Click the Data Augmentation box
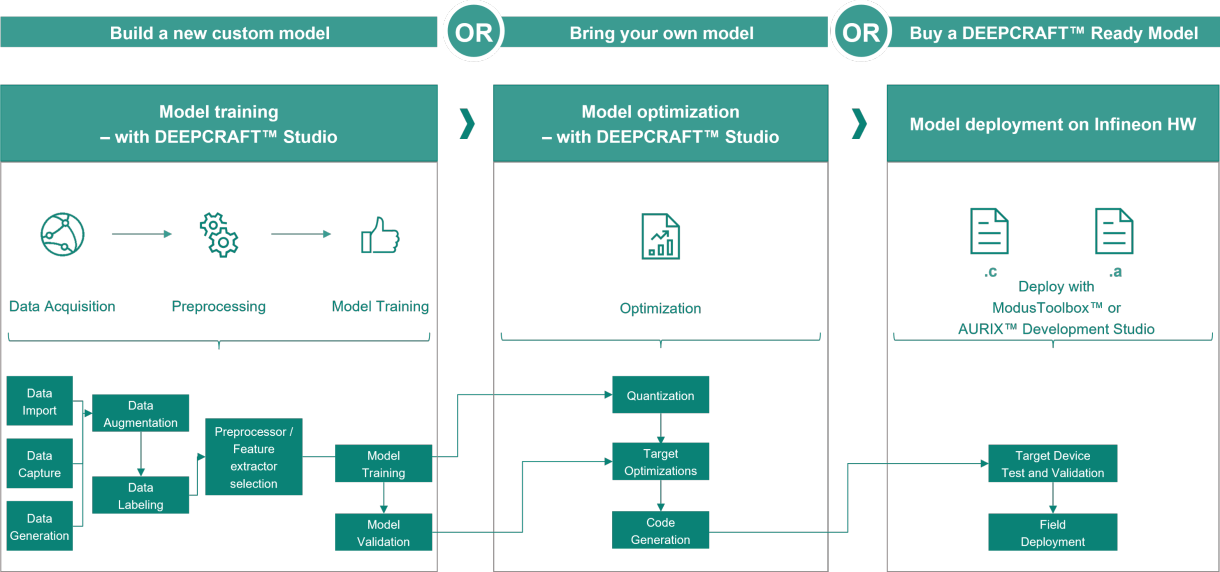Screen dimensions: 1220x572 point(141,414)
